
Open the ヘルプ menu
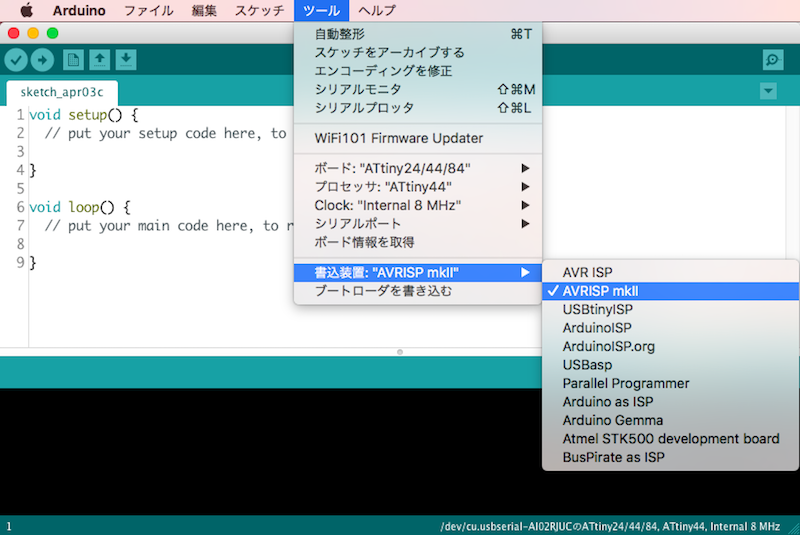point(377,11)
